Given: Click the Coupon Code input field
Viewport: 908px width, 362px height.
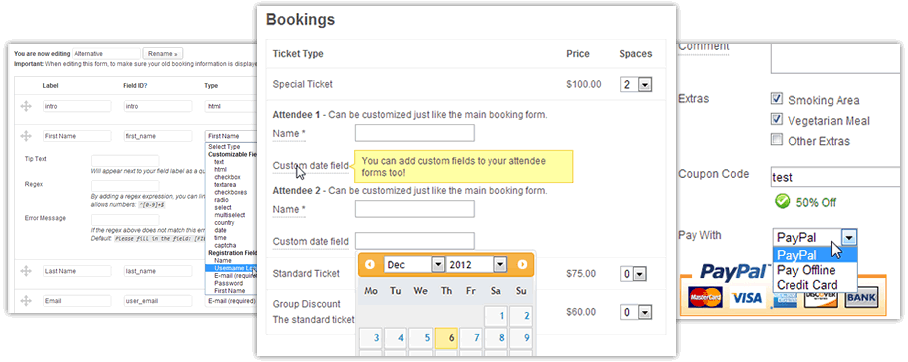Looking at the screenshot, I should click(x=836, y=177).
